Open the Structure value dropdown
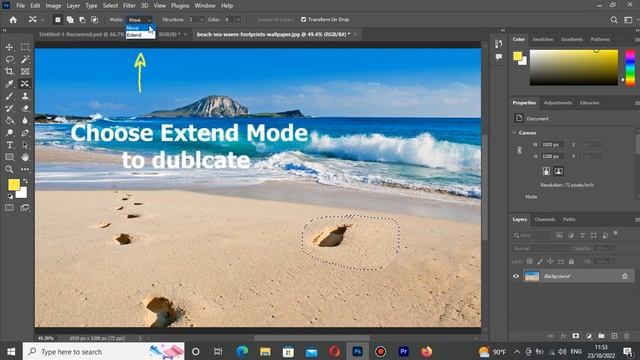Viewport: 640px width, 360px height. point(201,20)
